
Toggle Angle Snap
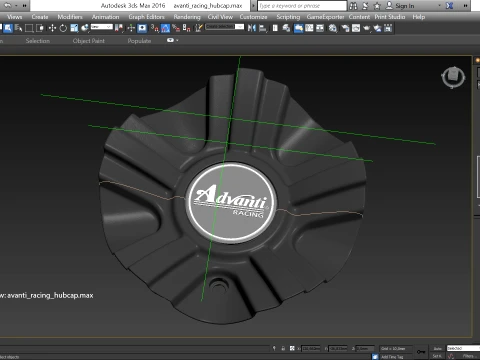coord(165,28)
